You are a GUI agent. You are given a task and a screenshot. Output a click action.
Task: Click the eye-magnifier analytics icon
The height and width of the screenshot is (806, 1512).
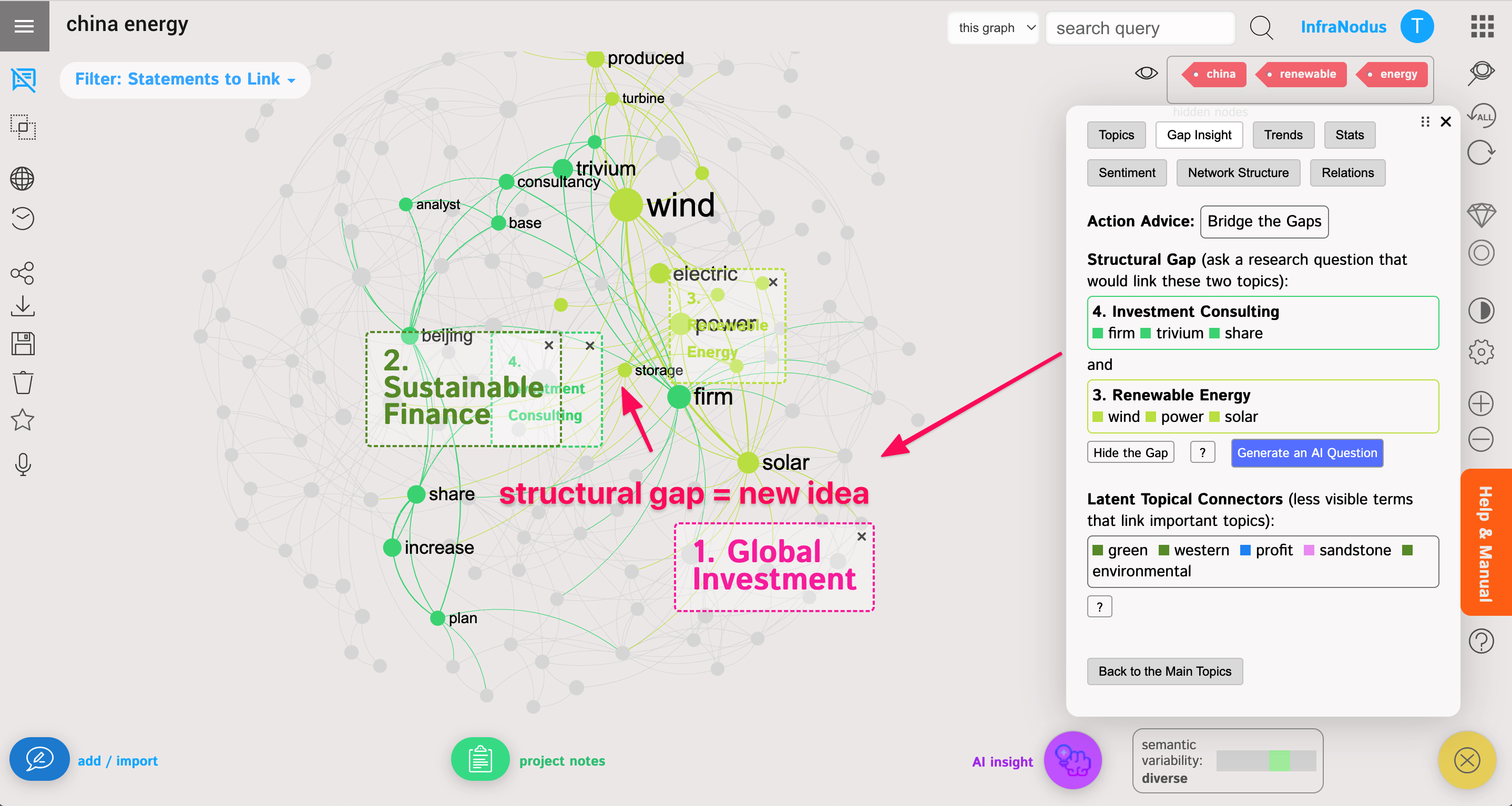click(x=1481, y=73)
